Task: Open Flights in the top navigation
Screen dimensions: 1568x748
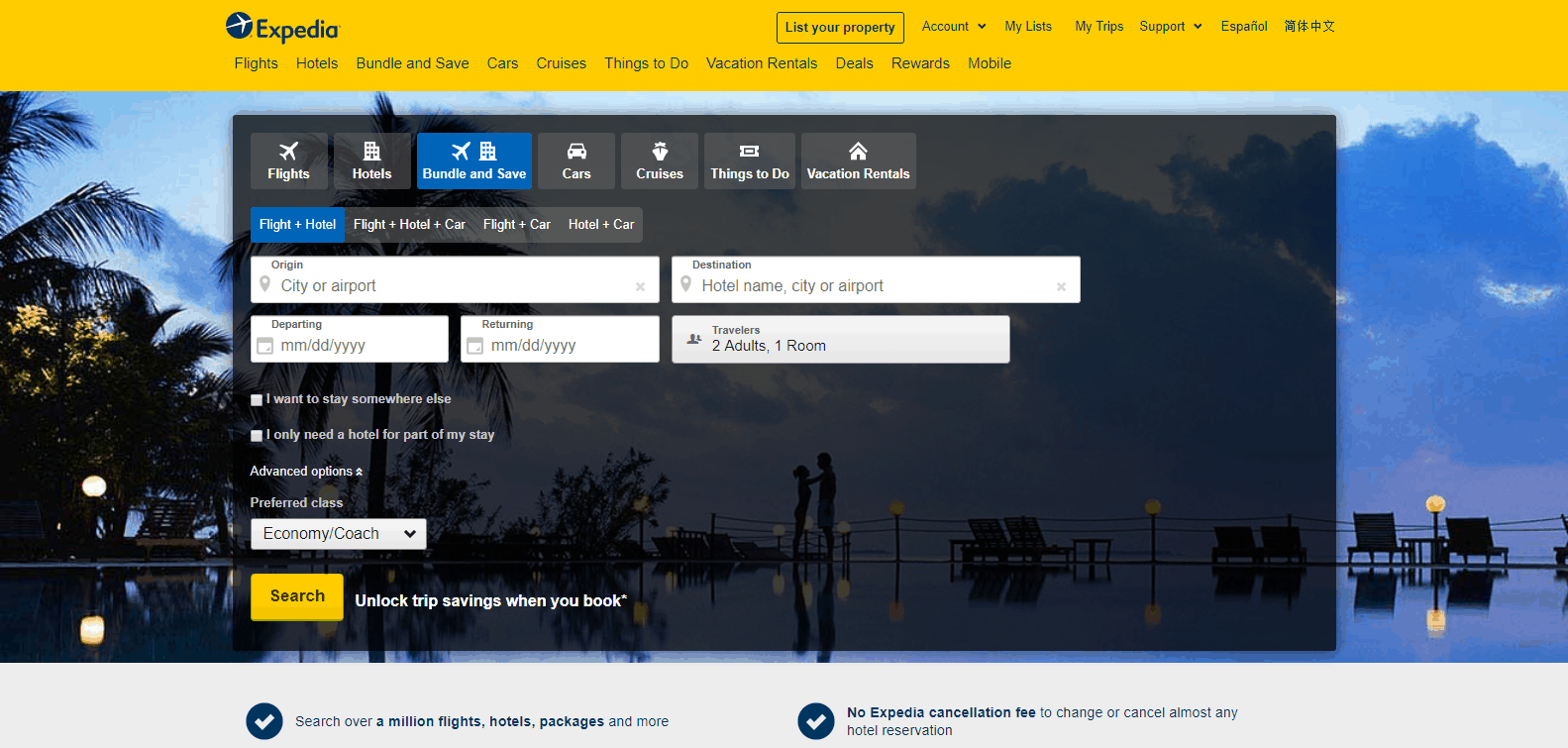Action: [256, 63]
